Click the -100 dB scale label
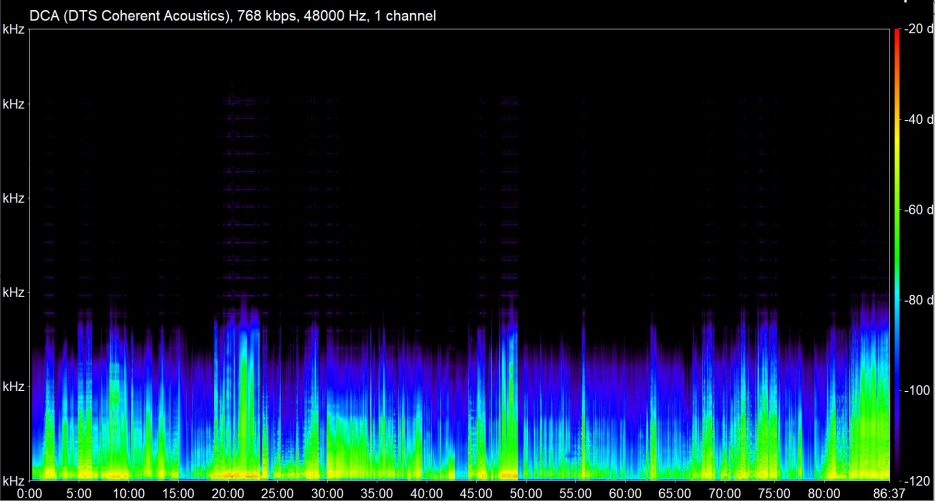Image resolution: width=935 pixels, height=501 pixels. 918,390
